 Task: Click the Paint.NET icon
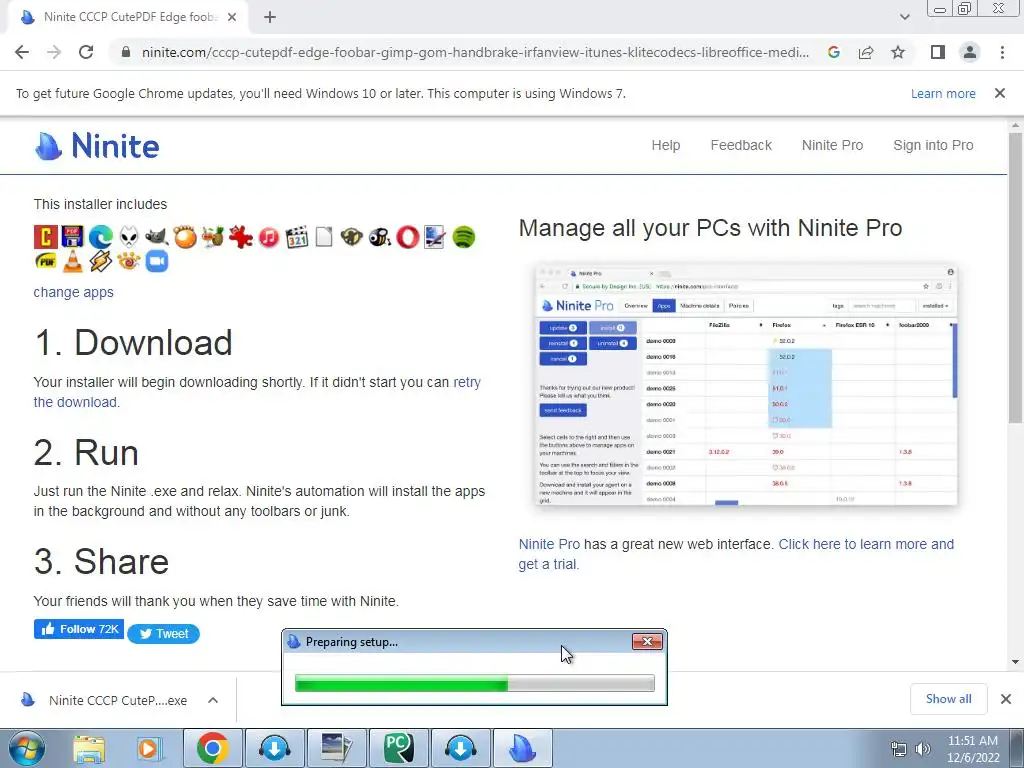(x=435, y=237)
